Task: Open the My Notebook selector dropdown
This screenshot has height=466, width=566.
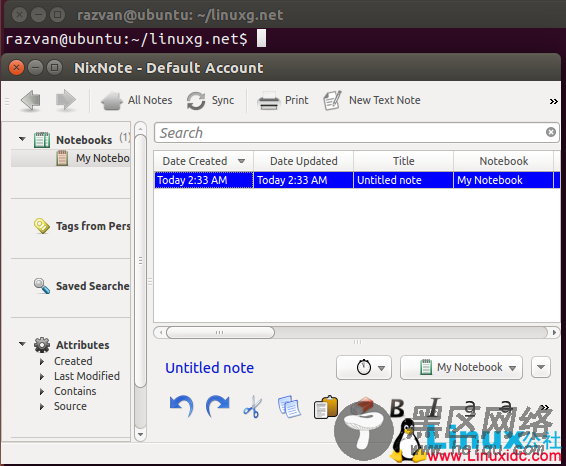Action: point(461,367)
